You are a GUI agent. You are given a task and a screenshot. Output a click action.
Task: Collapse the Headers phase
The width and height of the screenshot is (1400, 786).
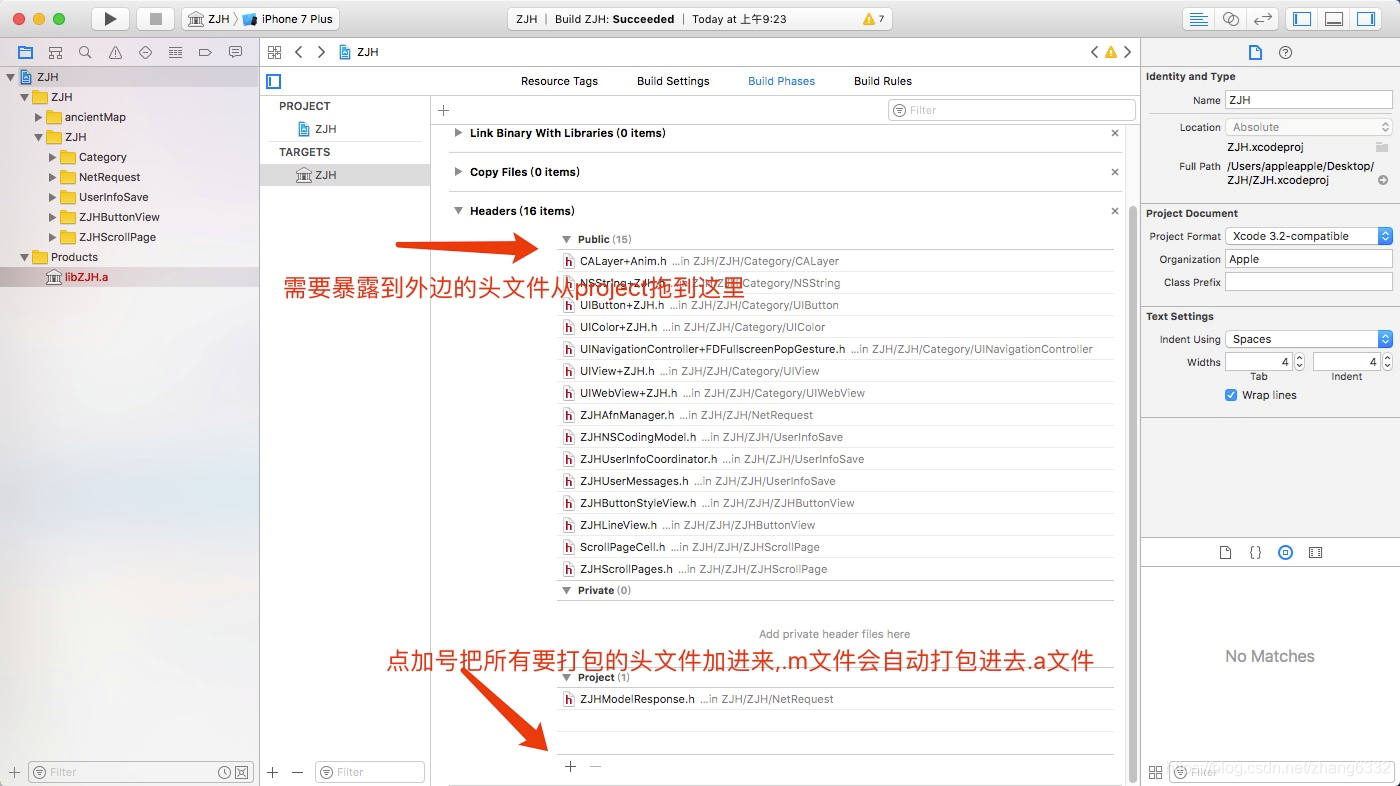459,211
